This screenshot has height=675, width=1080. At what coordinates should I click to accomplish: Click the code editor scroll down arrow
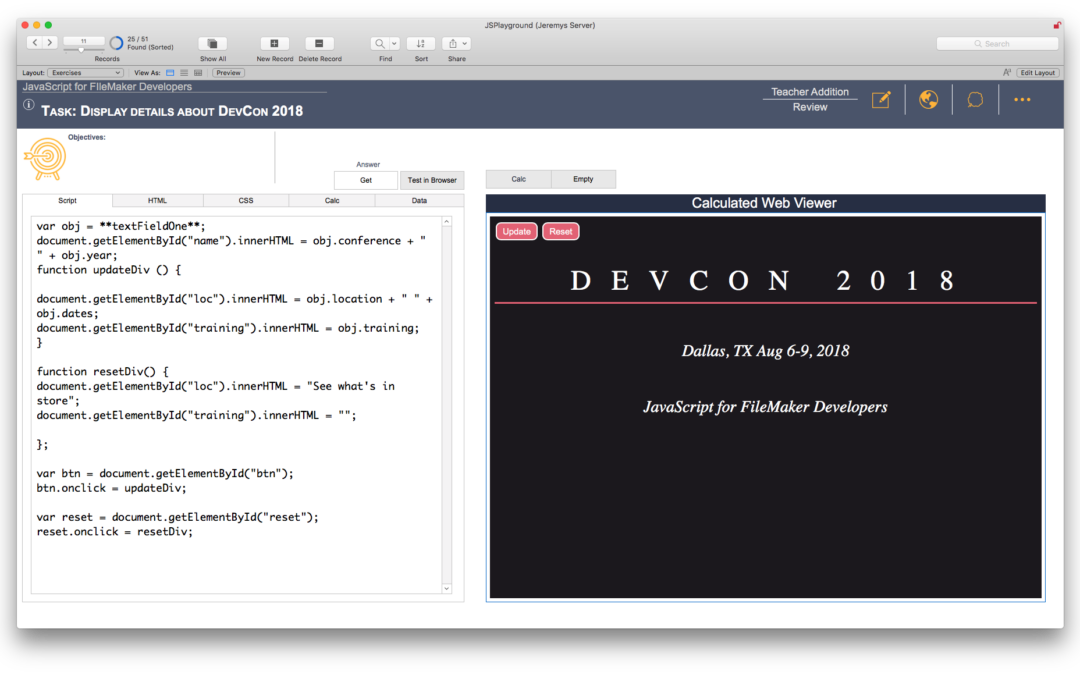(446, 588)
